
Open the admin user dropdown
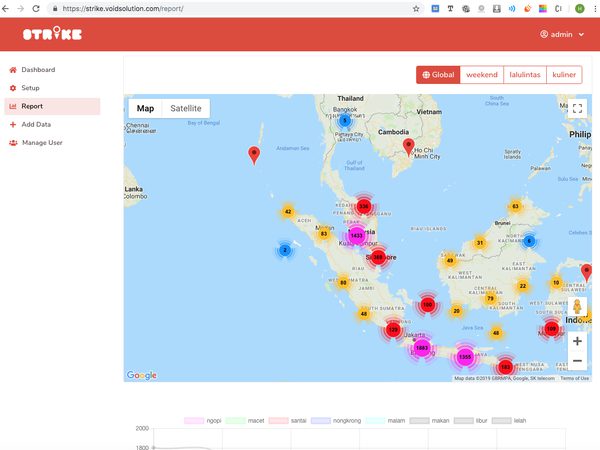562,34
